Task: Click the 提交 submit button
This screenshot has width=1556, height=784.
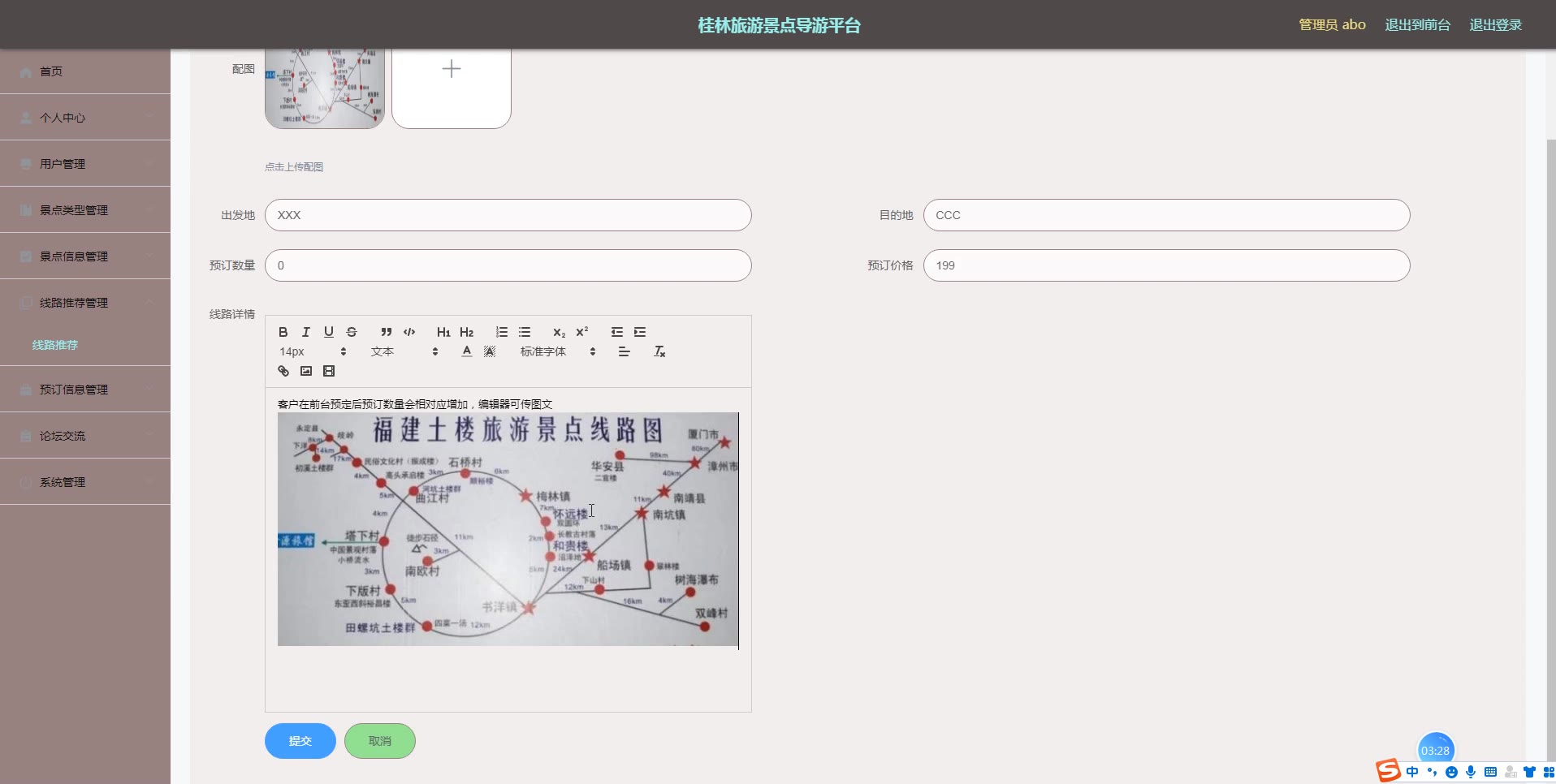Action: pos(300,741)
